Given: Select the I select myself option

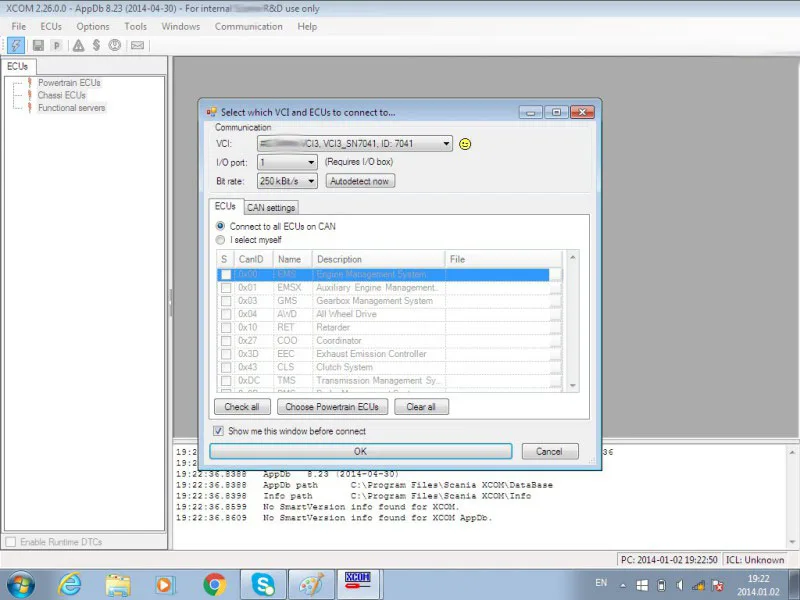Looking at the screenshot, I should pyautogui.click(x=249, y=240).
